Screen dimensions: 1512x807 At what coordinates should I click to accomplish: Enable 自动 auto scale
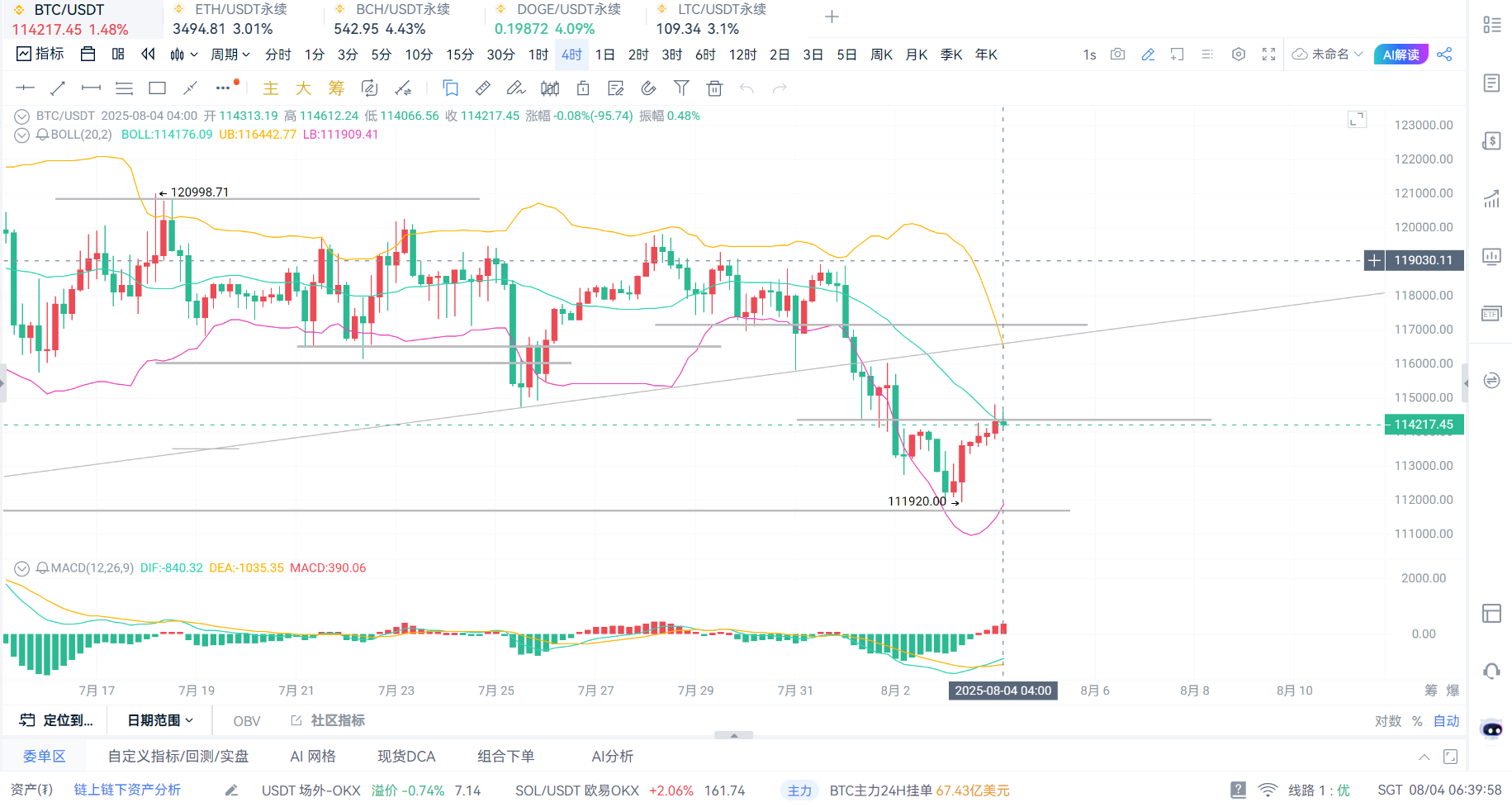pyautogui.click(x=1446, y=721)
